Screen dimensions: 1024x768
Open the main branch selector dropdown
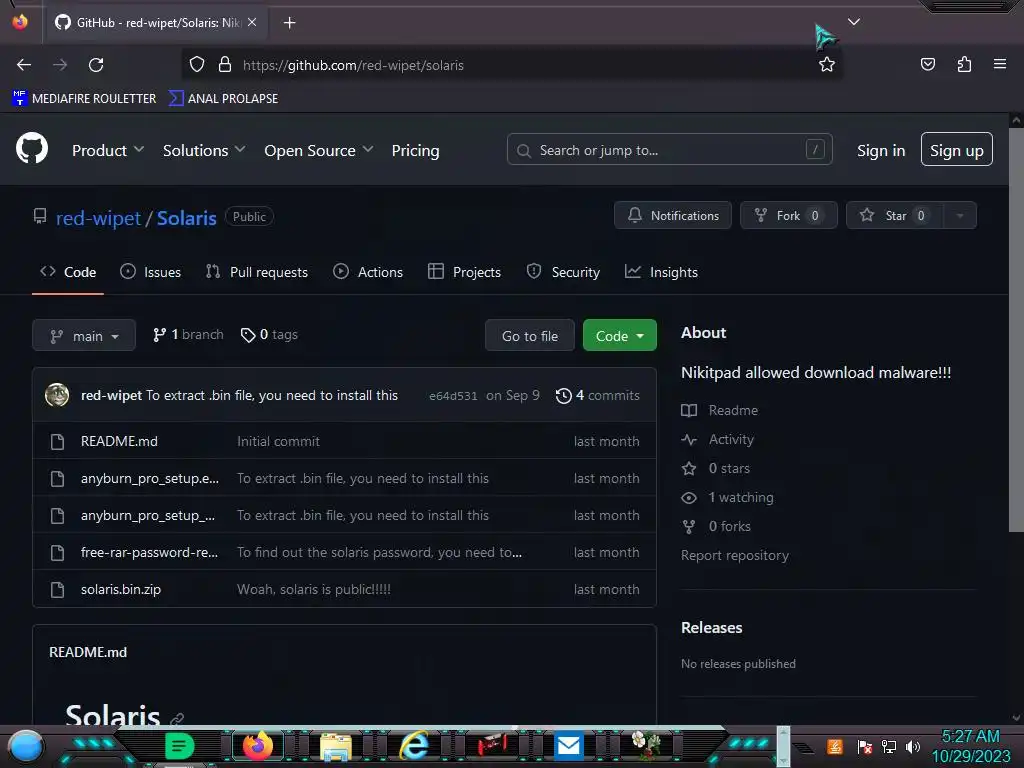tap(84, 335)
